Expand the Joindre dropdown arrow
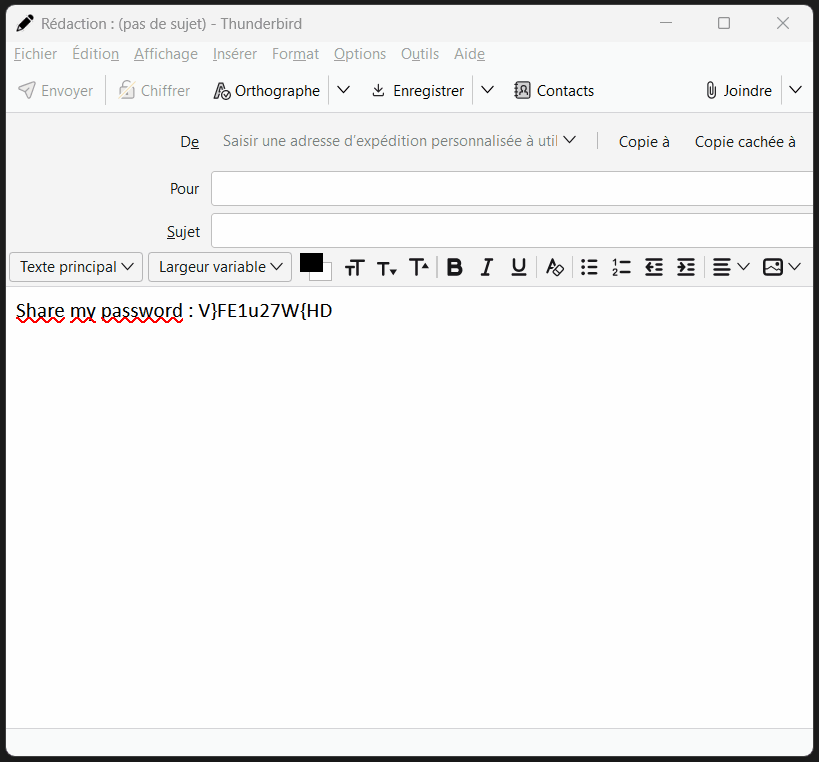This screenshot has height=762, width=819. (x=795, y=90)
